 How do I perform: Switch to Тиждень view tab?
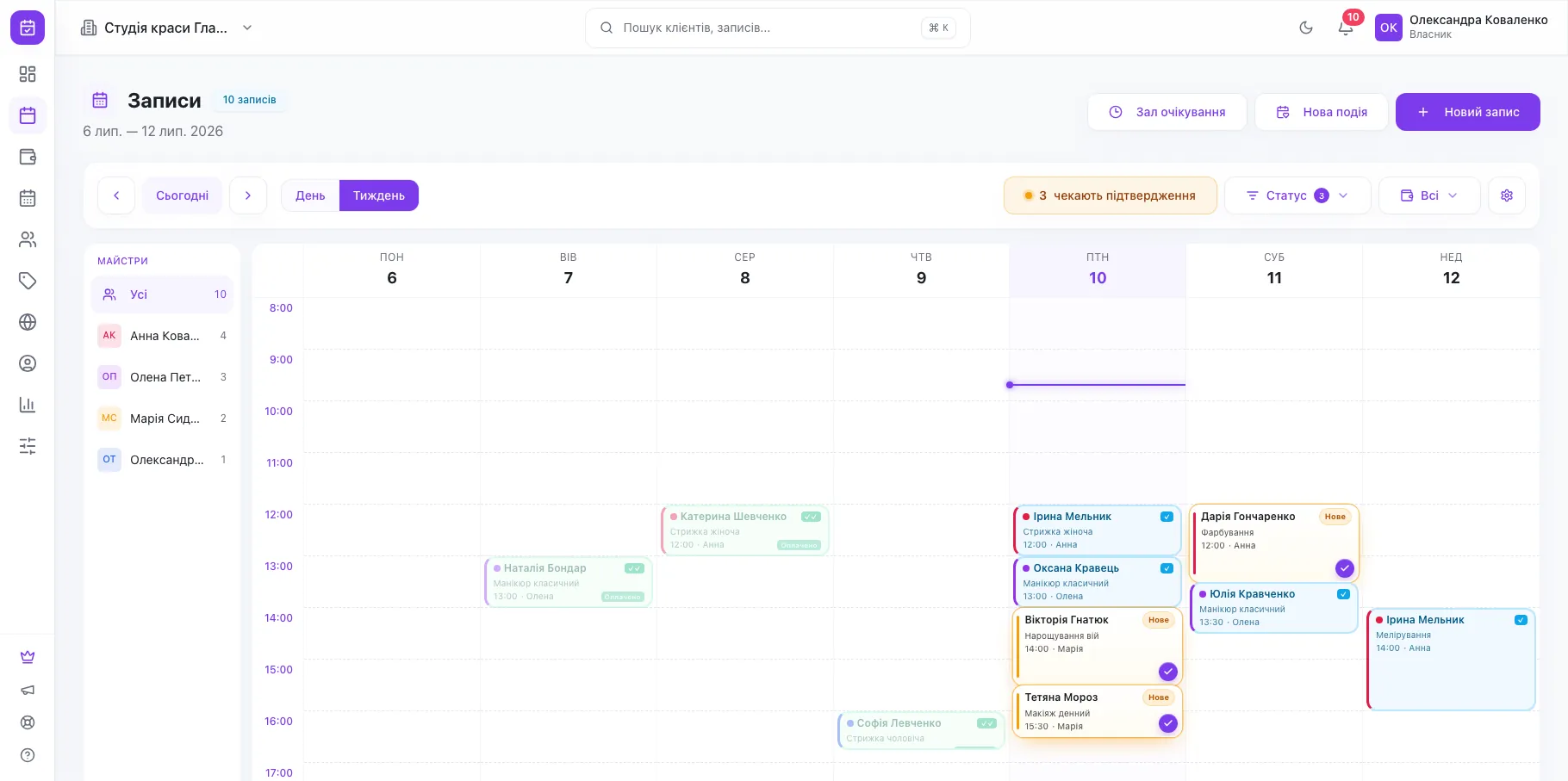pos(379,195)
